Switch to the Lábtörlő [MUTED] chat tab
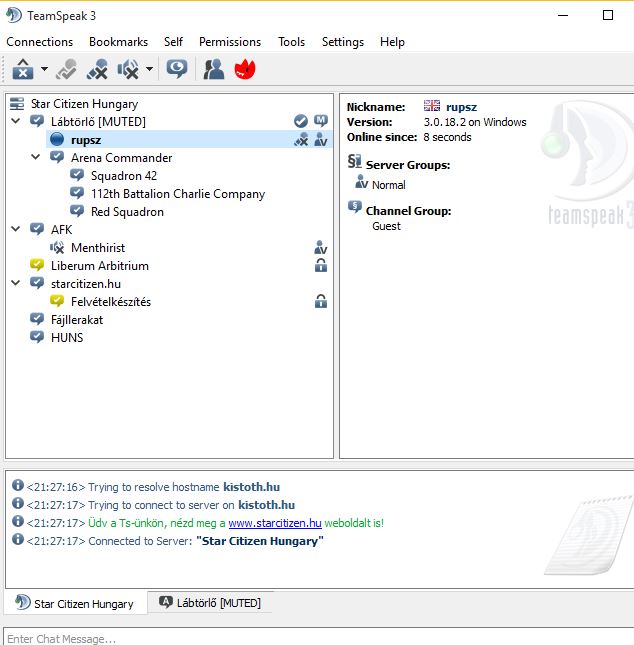Image resolution: width=634 pixels, height=645 pixels. (x=211, y=603)
